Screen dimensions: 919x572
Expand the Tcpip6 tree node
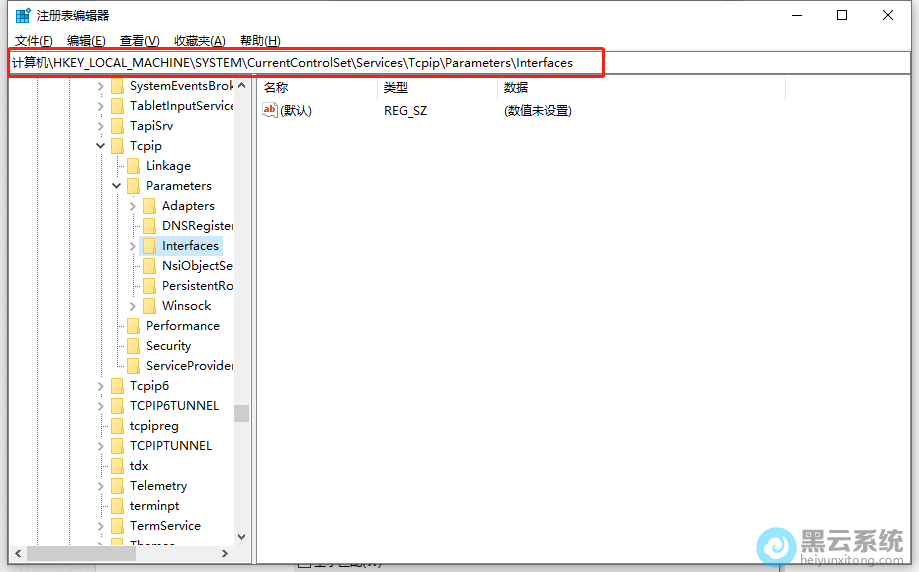coord(101,386)
